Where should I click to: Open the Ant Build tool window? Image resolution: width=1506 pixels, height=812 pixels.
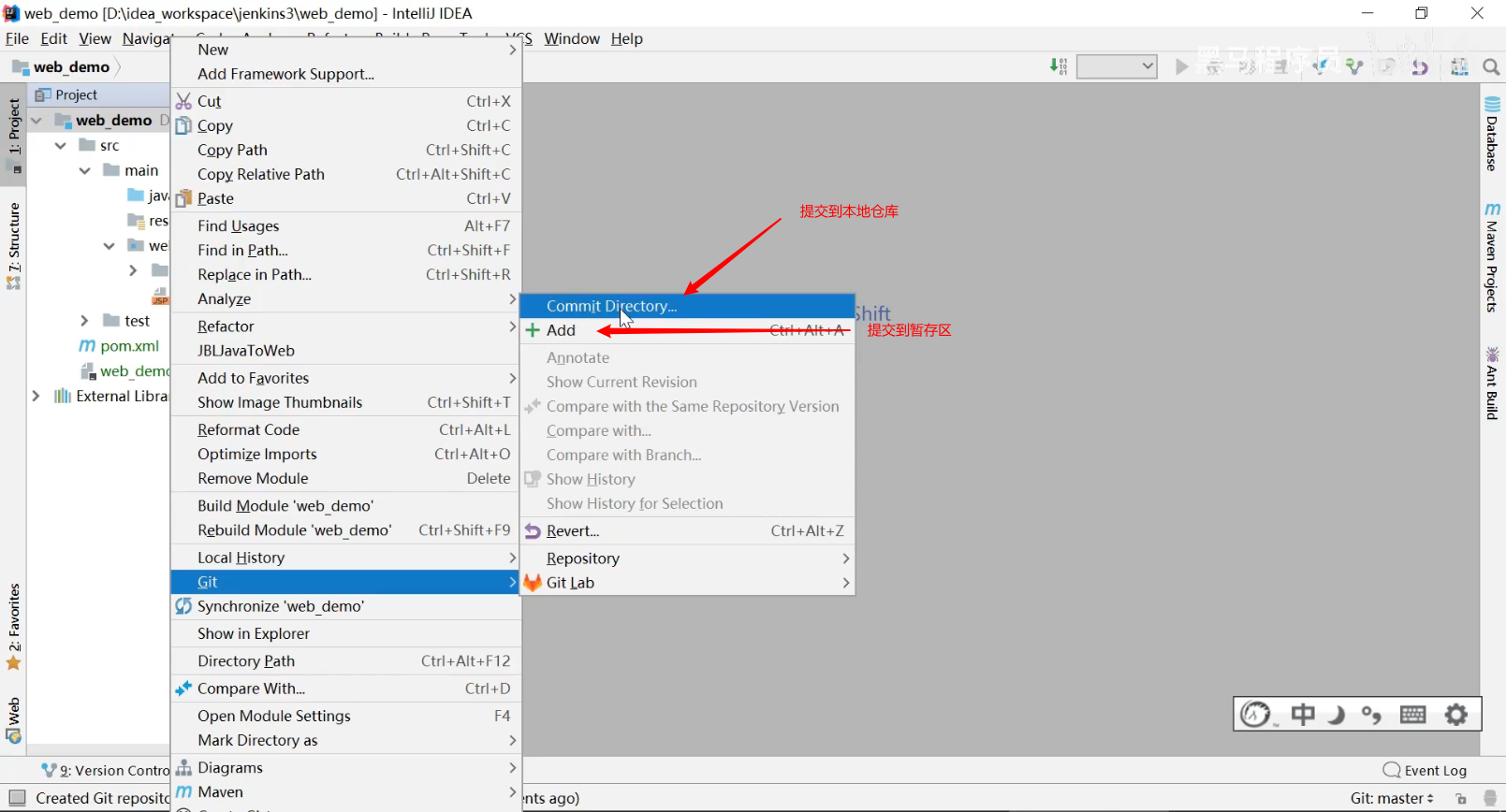[1492, 384]
